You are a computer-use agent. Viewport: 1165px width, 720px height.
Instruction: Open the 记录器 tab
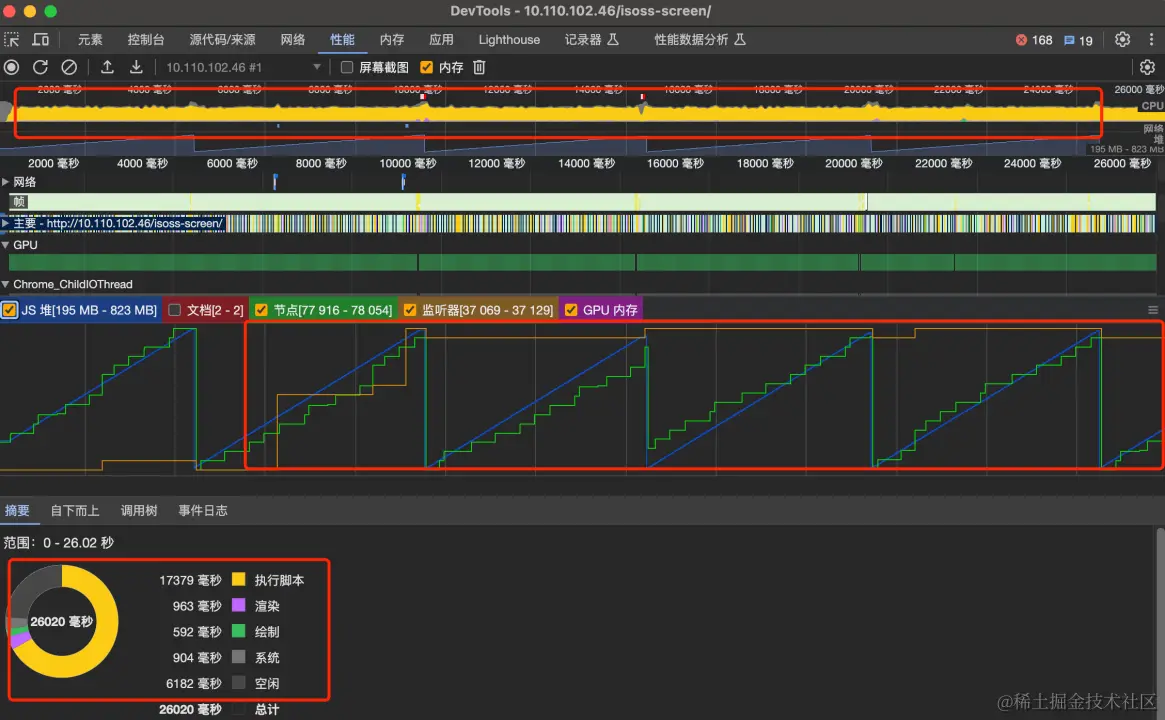point(591,39)
